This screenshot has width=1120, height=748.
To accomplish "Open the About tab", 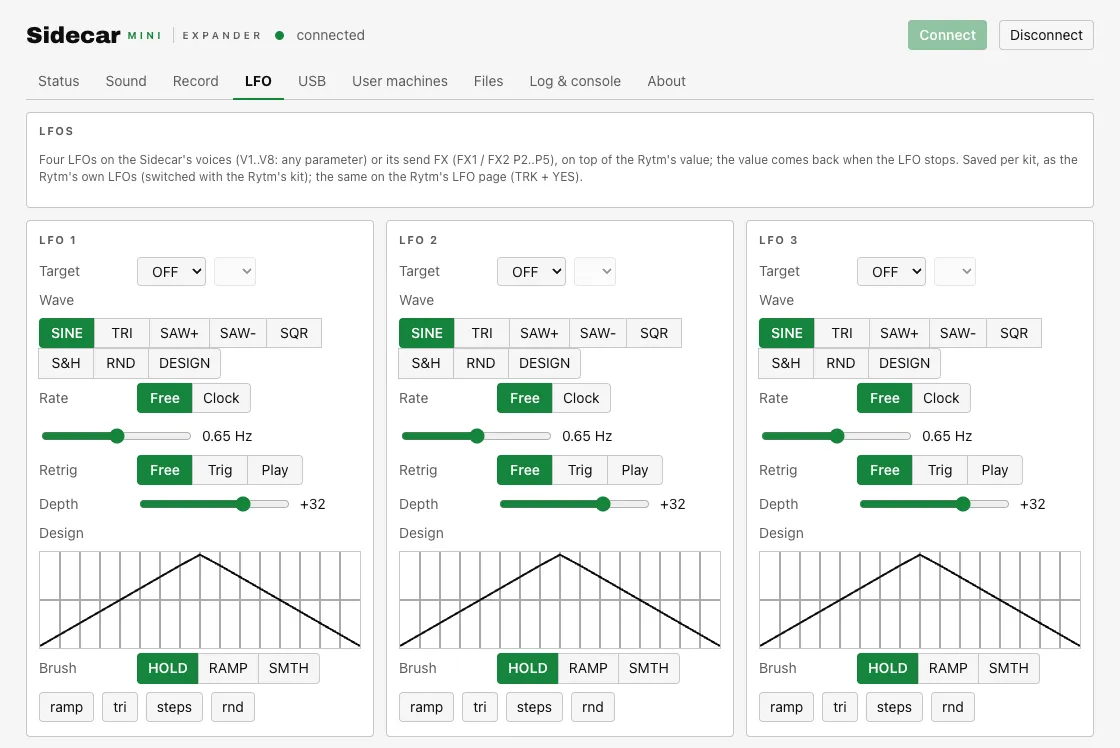I will pyautogui.click(x=666, y=81).
